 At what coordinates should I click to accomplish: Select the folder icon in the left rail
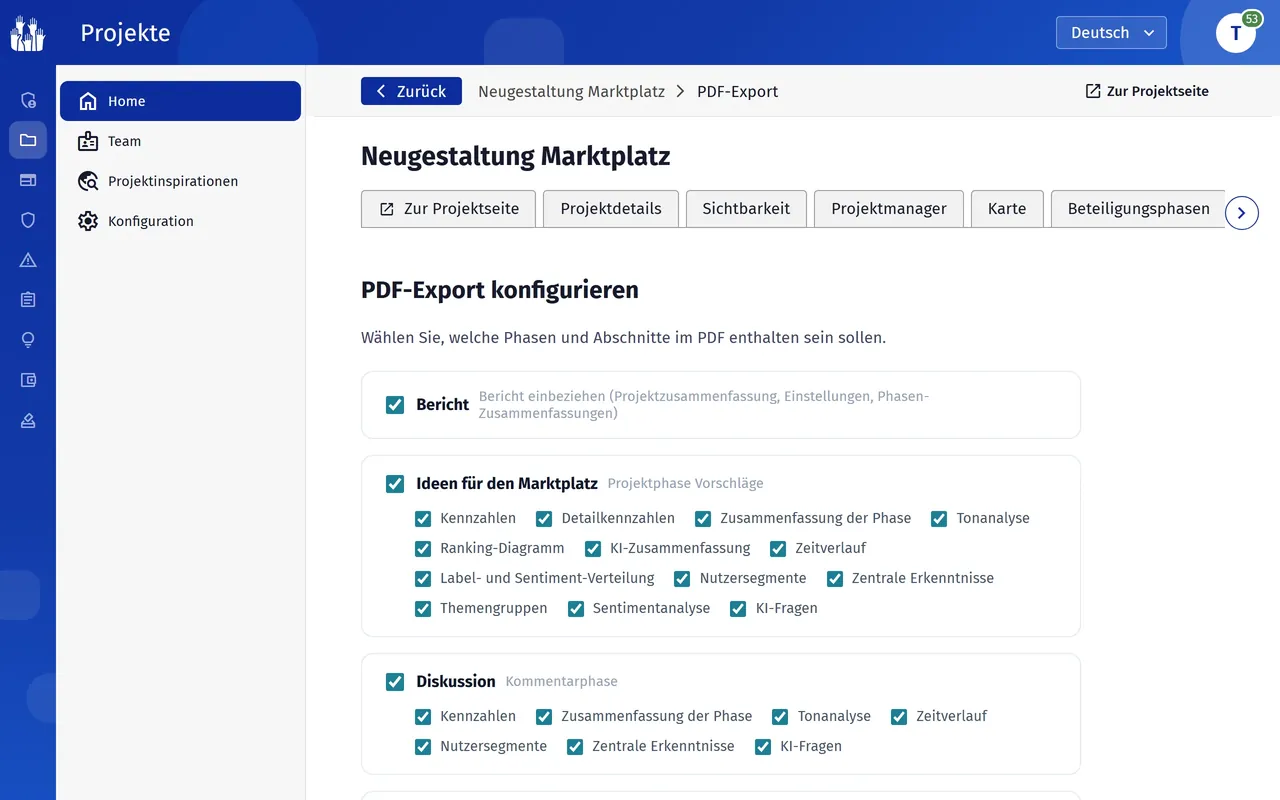[x=28, y=140]
